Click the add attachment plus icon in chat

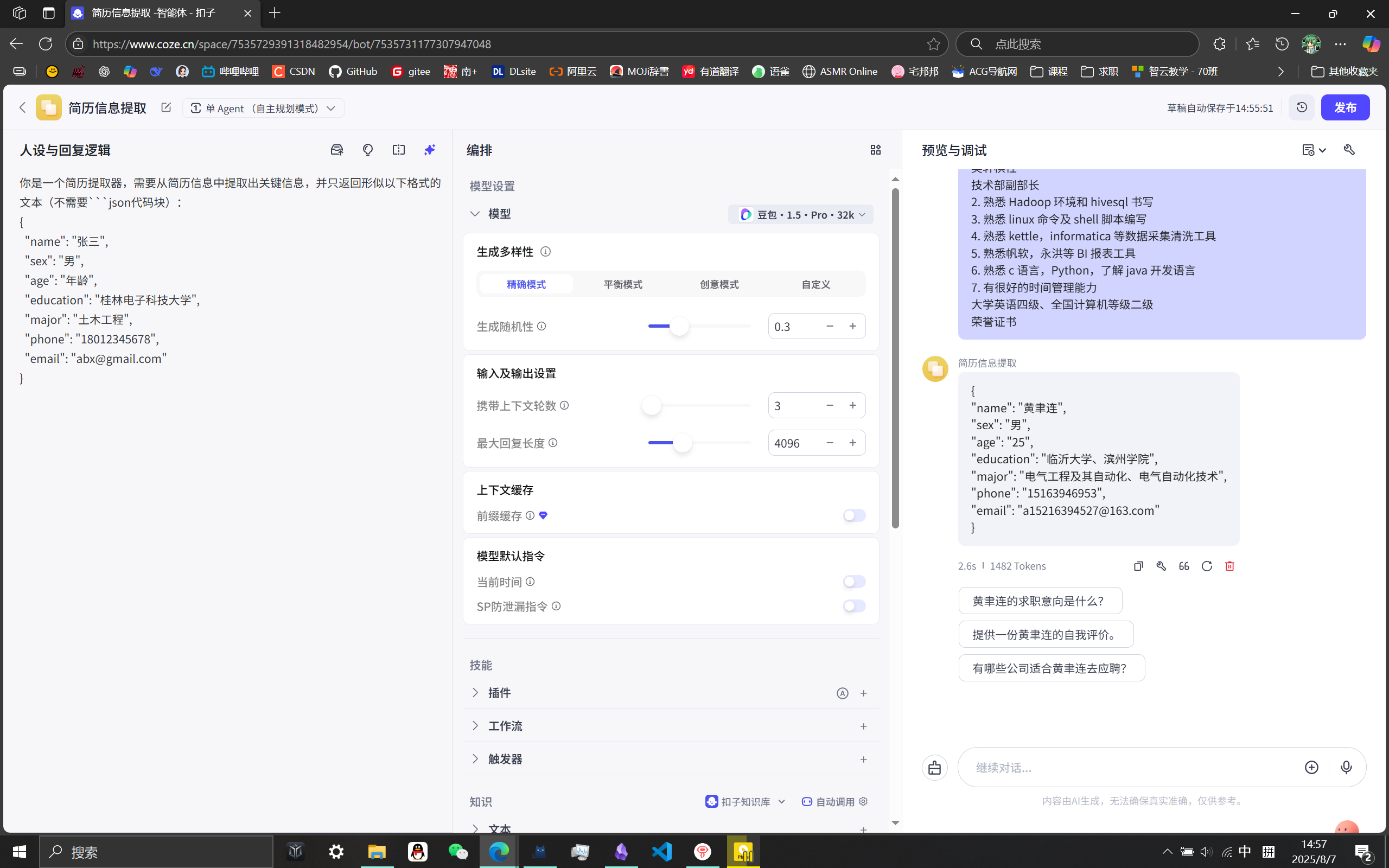point(1311,768)
